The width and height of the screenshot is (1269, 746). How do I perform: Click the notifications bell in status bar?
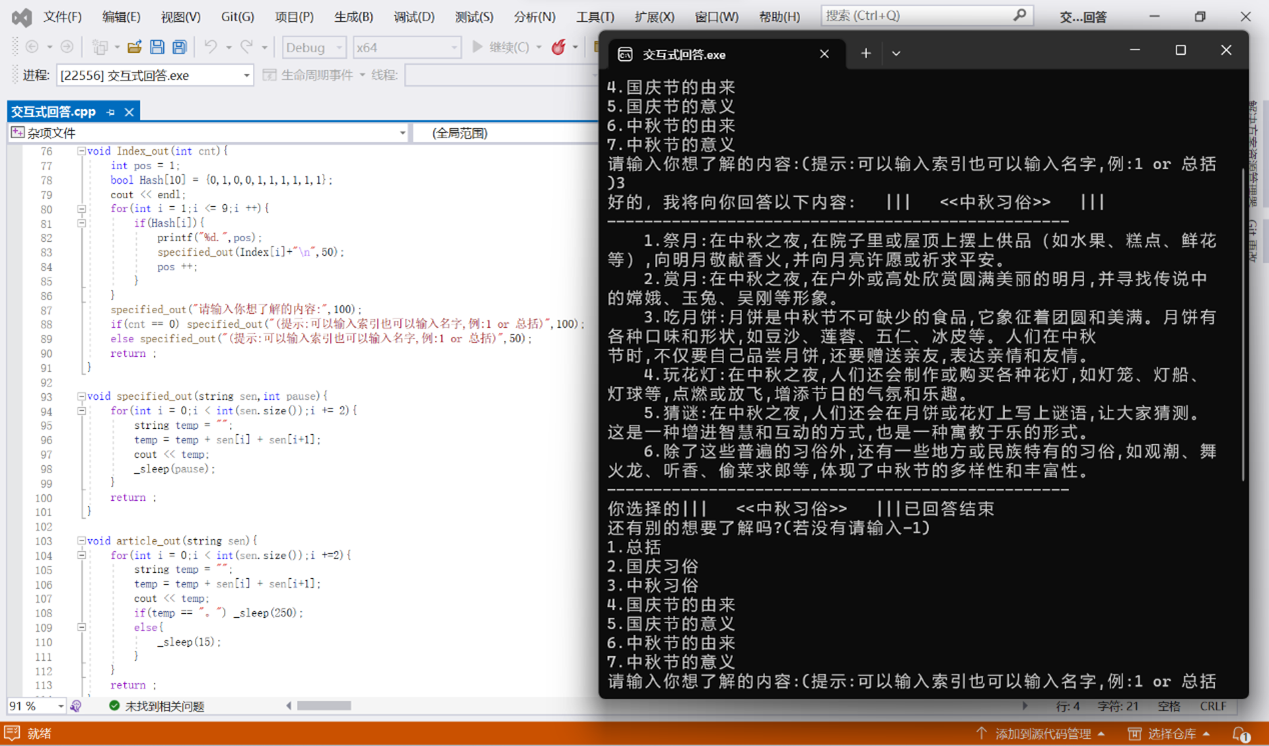click(1240, 734)
